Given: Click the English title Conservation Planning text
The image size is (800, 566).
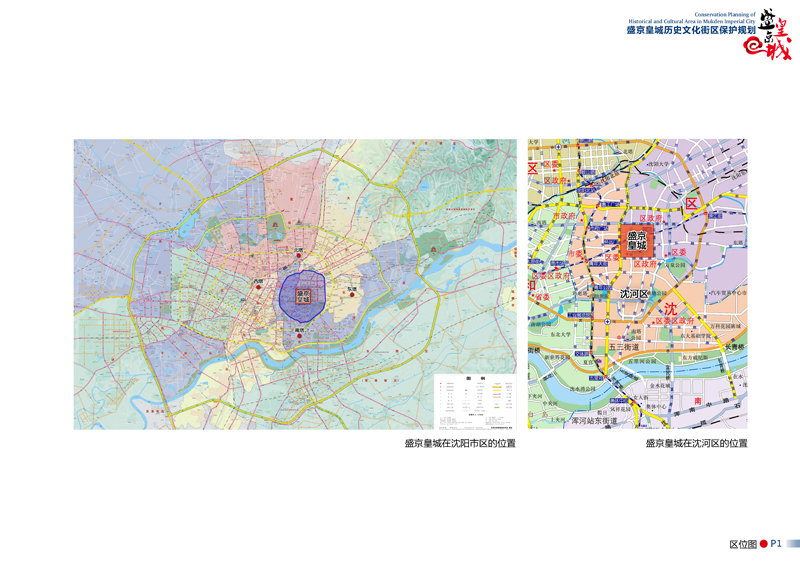Looking at the screenshot, I should point(692,17).
